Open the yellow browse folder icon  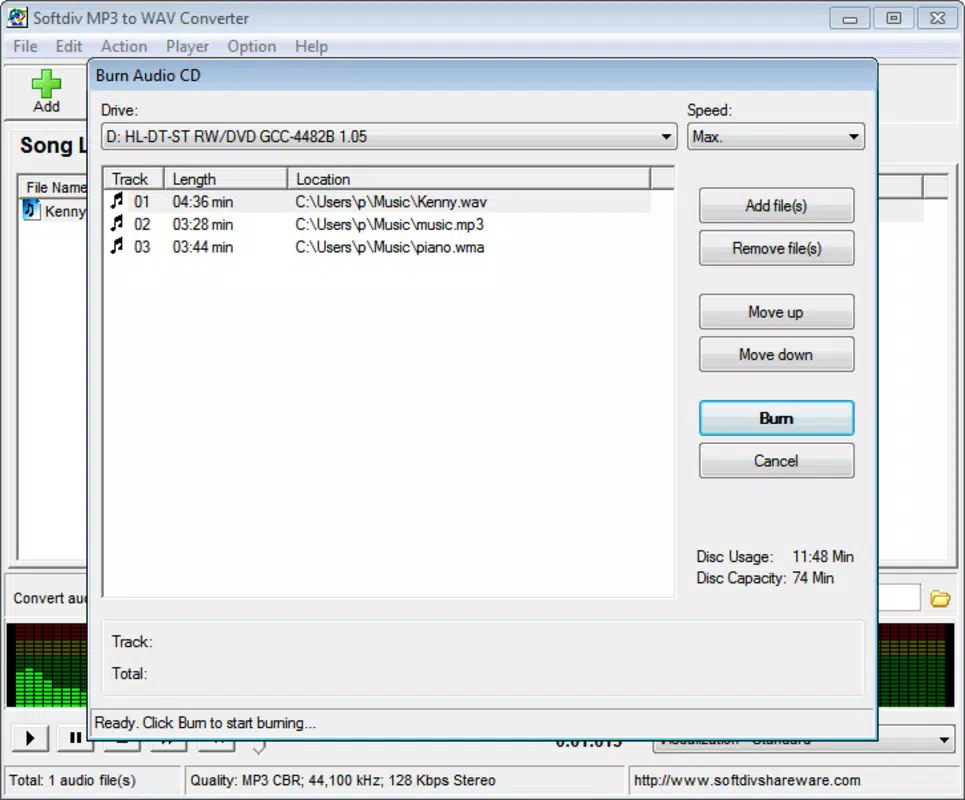point(940,598)
